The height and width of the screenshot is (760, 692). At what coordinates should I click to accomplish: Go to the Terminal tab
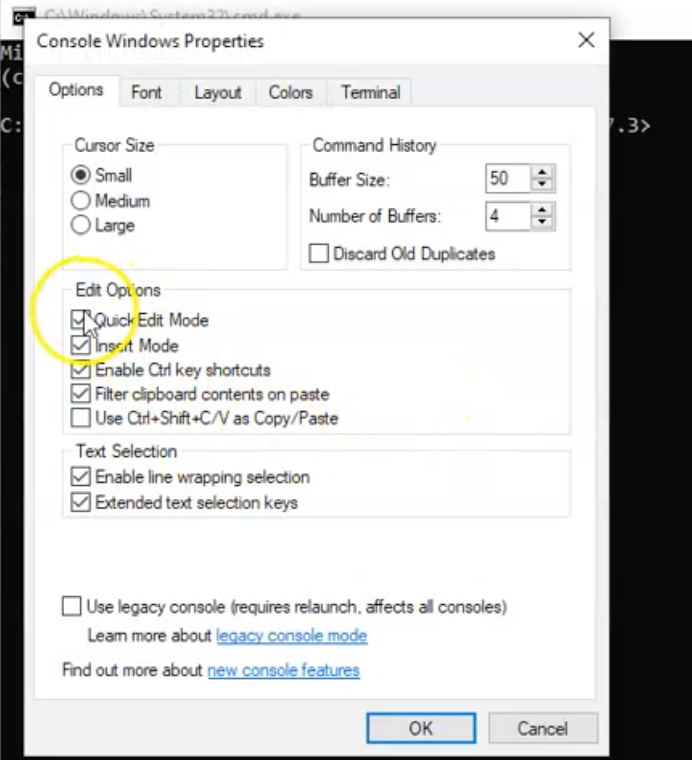(370, 92)
